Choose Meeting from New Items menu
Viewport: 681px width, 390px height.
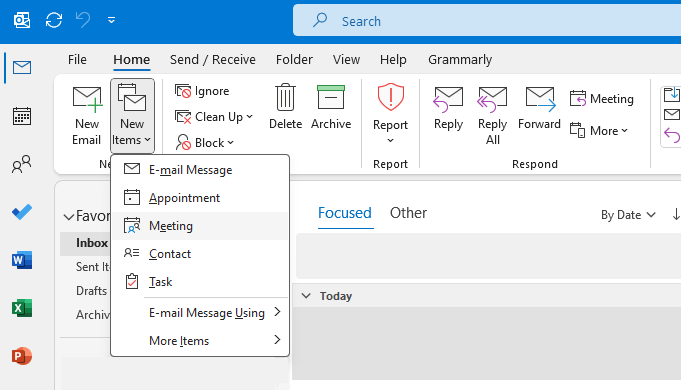click(200, 226)
